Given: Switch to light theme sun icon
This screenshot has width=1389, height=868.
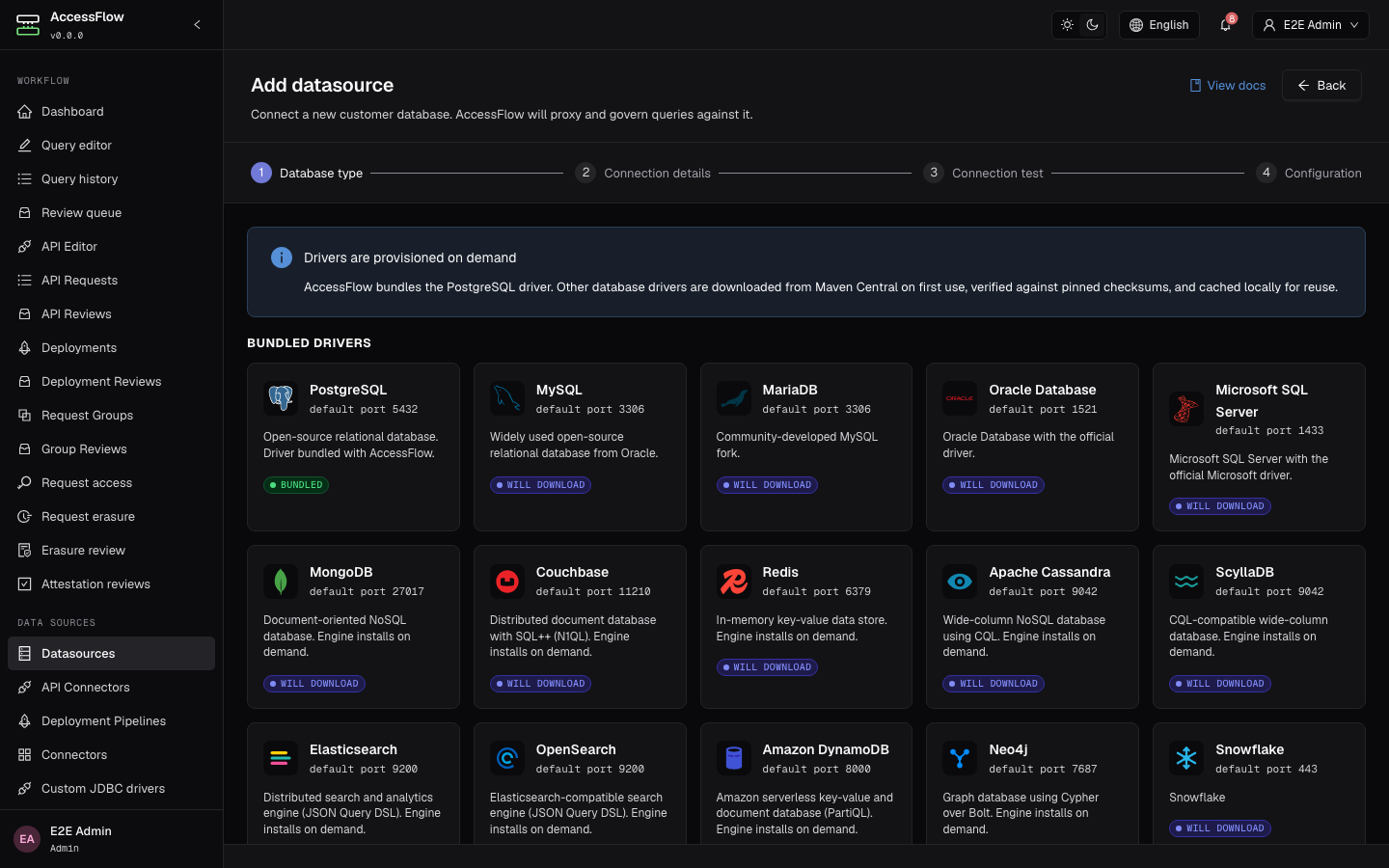Looking at the screenshot, I should [x=1067, y=25].
